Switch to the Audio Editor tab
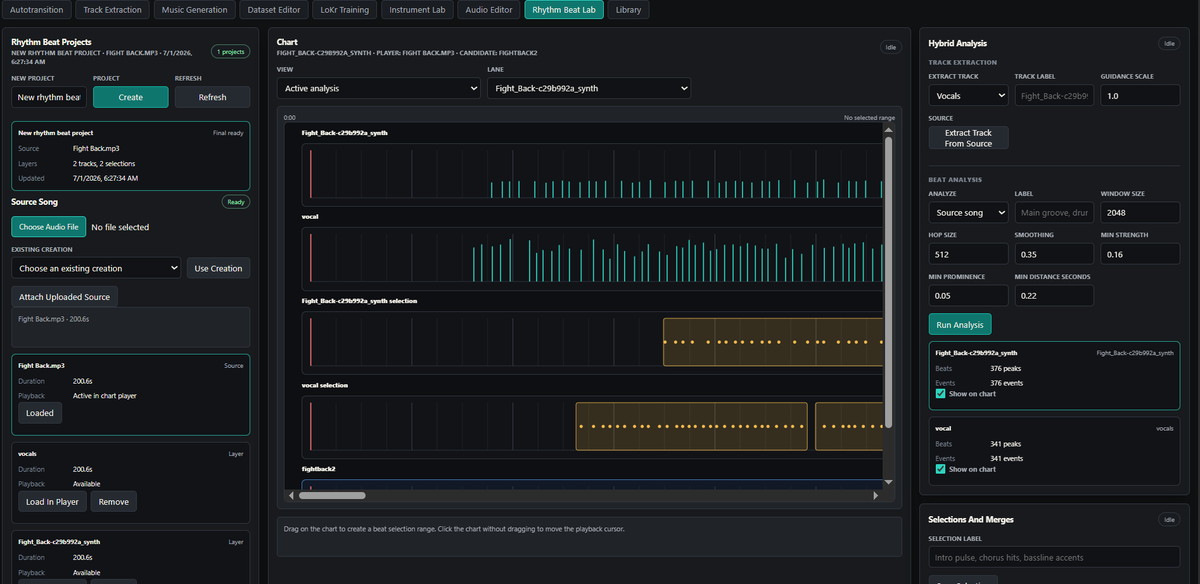 489,10
